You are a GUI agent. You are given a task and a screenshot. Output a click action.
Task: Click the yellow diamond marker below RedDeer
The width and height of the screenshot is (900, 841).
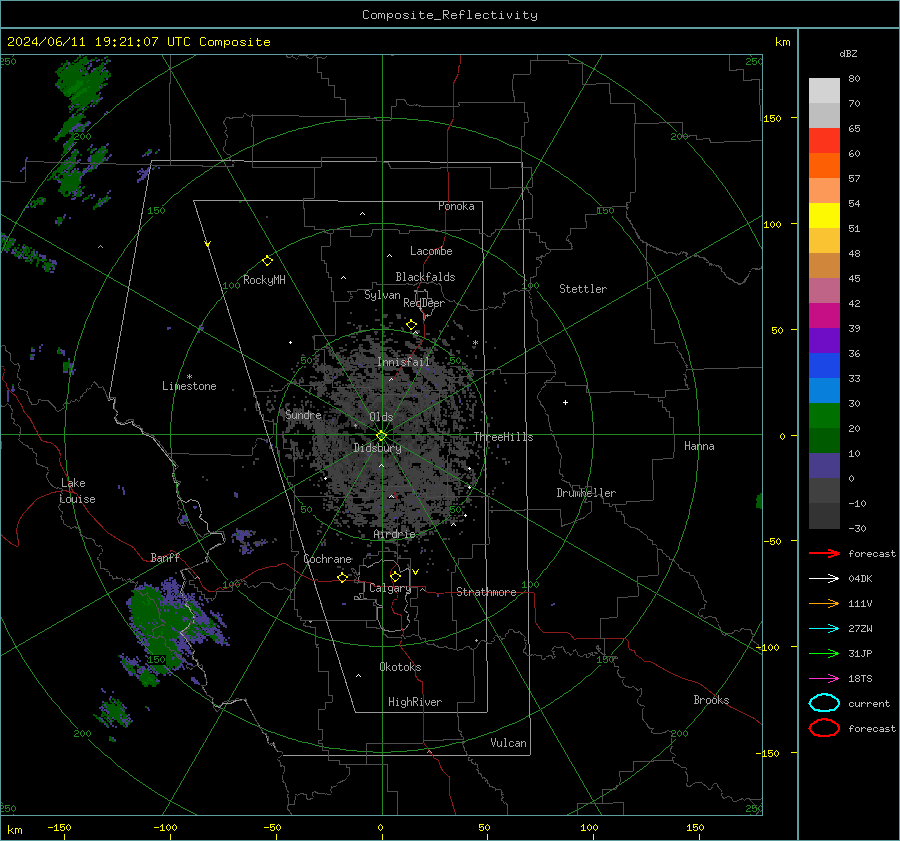[x=411, y=325]
